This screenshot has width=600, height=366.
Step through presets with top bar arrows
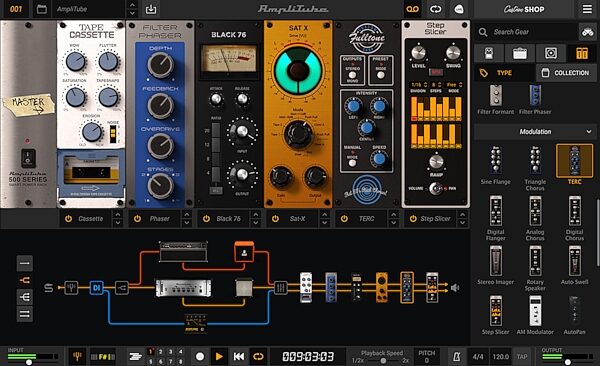point(132,9)
